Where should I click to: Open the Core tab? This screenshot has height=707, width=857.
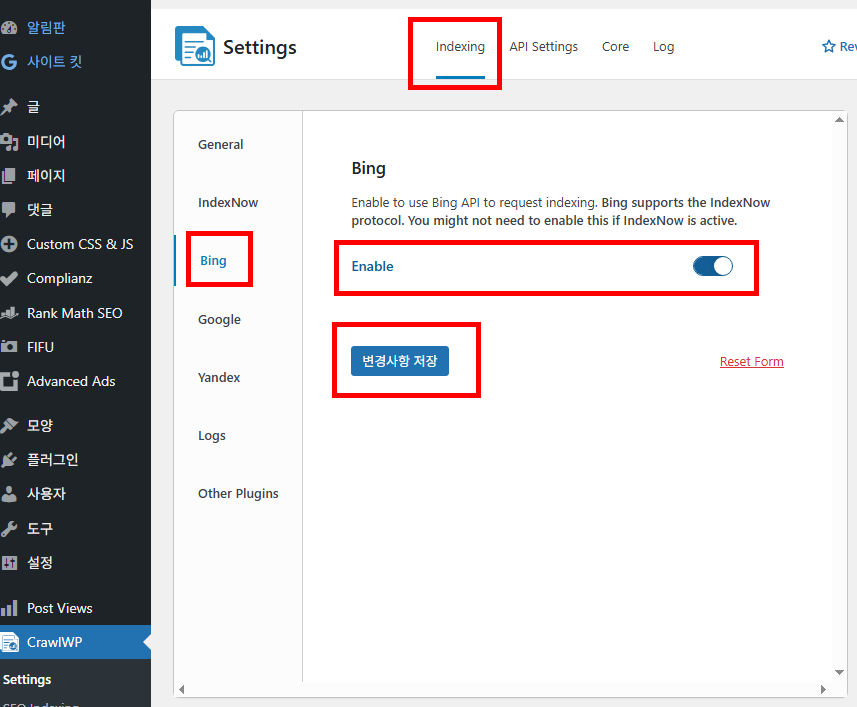click(x=615, y=47)
